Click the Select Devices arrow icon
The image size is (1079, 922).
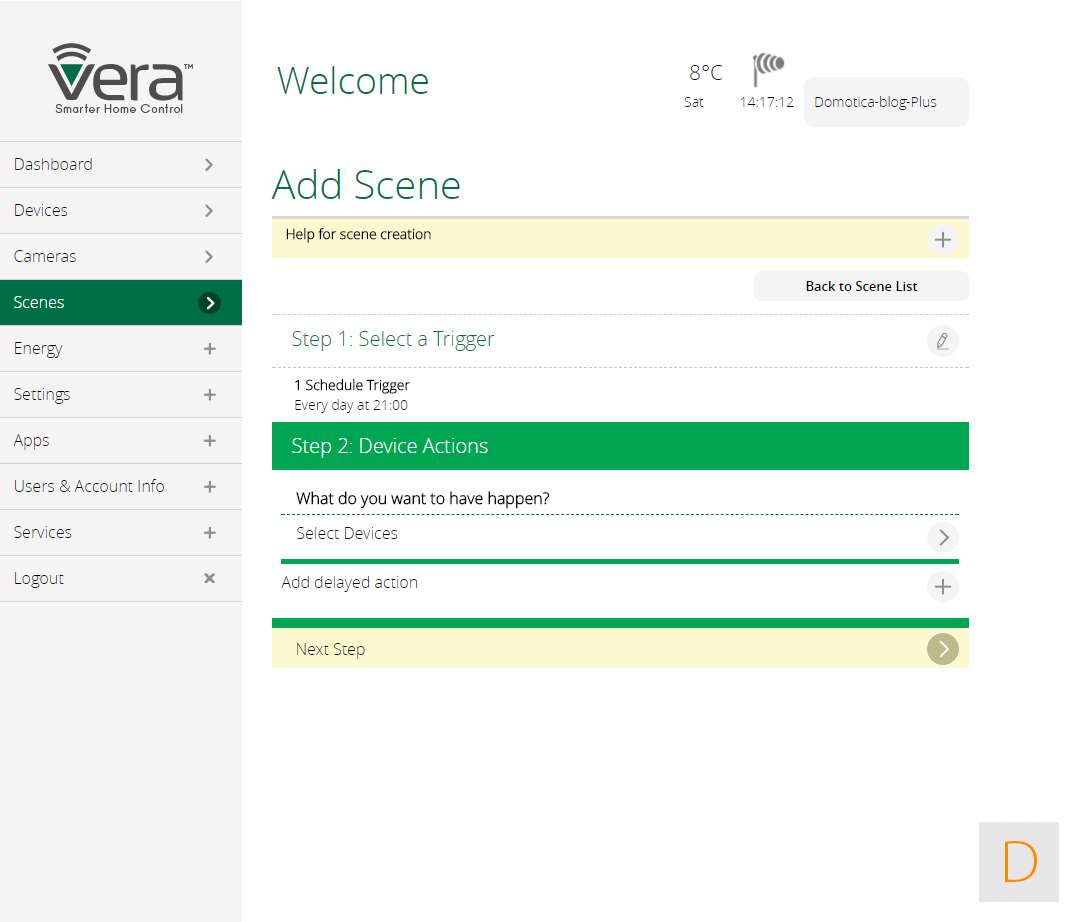point(942,537)
